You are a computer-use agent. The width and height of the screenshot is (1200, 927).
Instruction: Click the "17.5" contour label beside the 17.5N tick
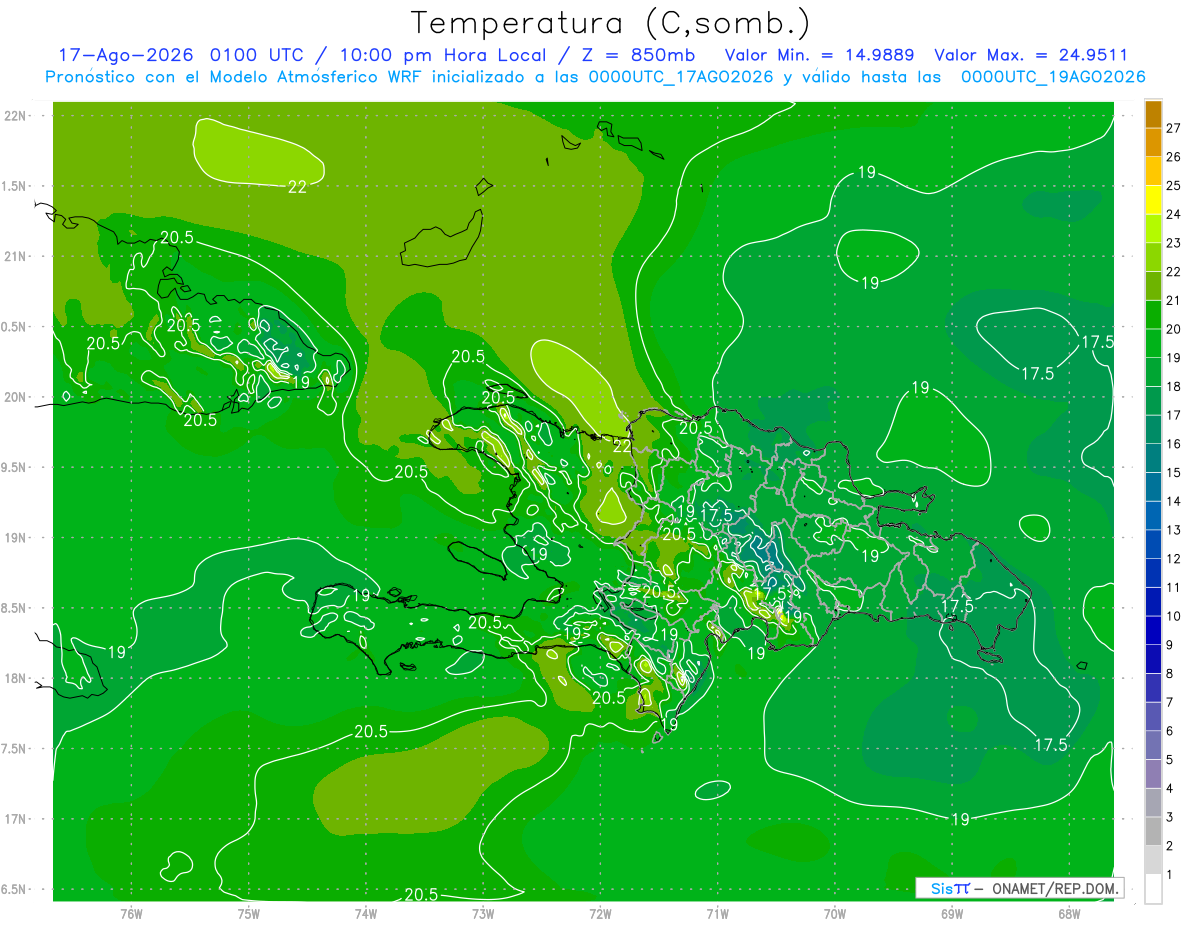click(x=1051, y=744)
